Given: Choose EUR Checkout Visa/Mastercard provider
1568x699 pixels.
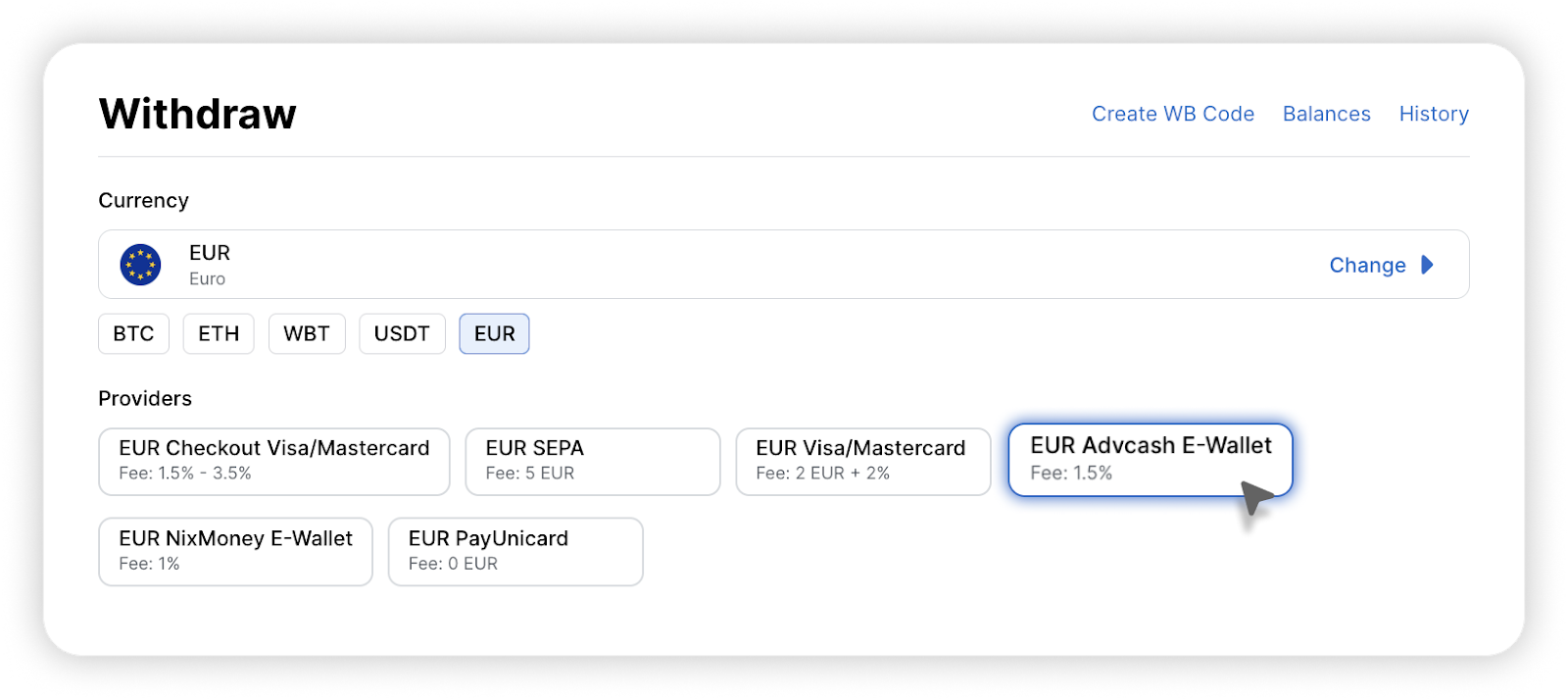Looking at the screenshot, I should click(x=274, y=461).
